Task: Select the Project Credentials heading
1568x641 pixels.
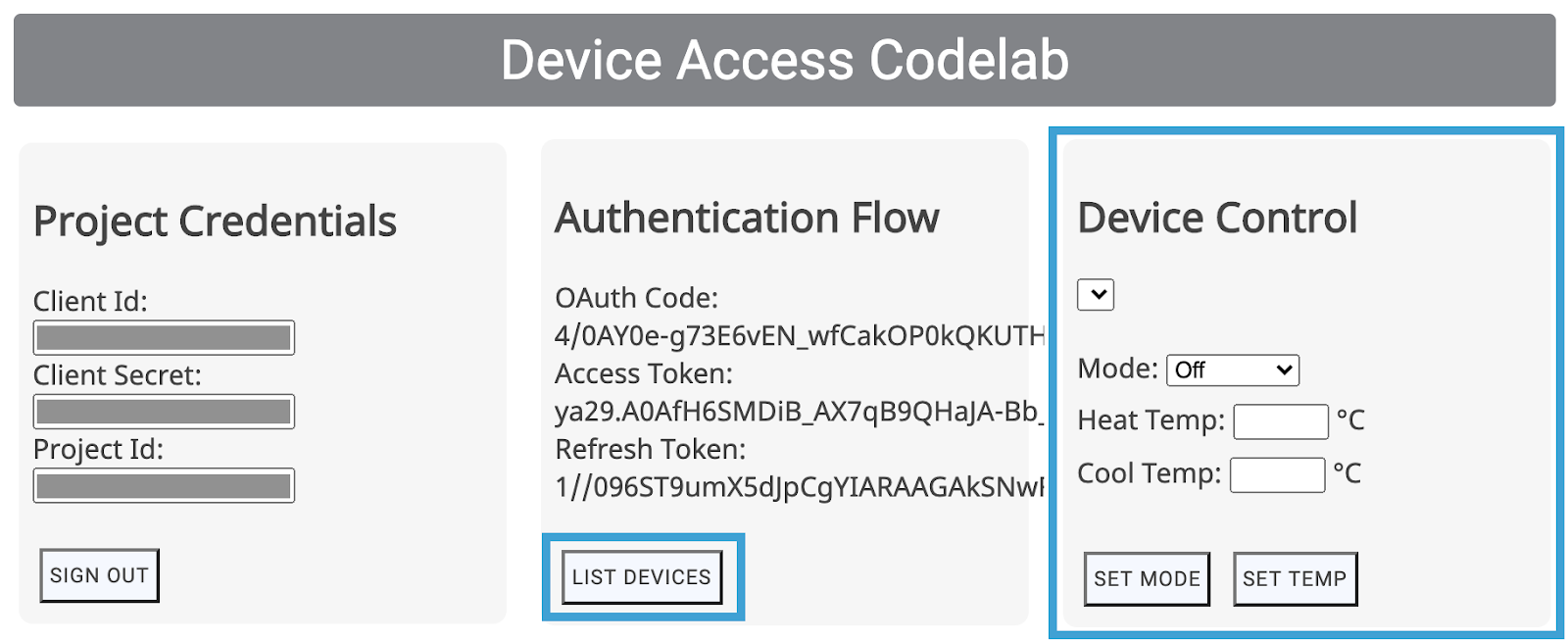Action: point(215,222)
